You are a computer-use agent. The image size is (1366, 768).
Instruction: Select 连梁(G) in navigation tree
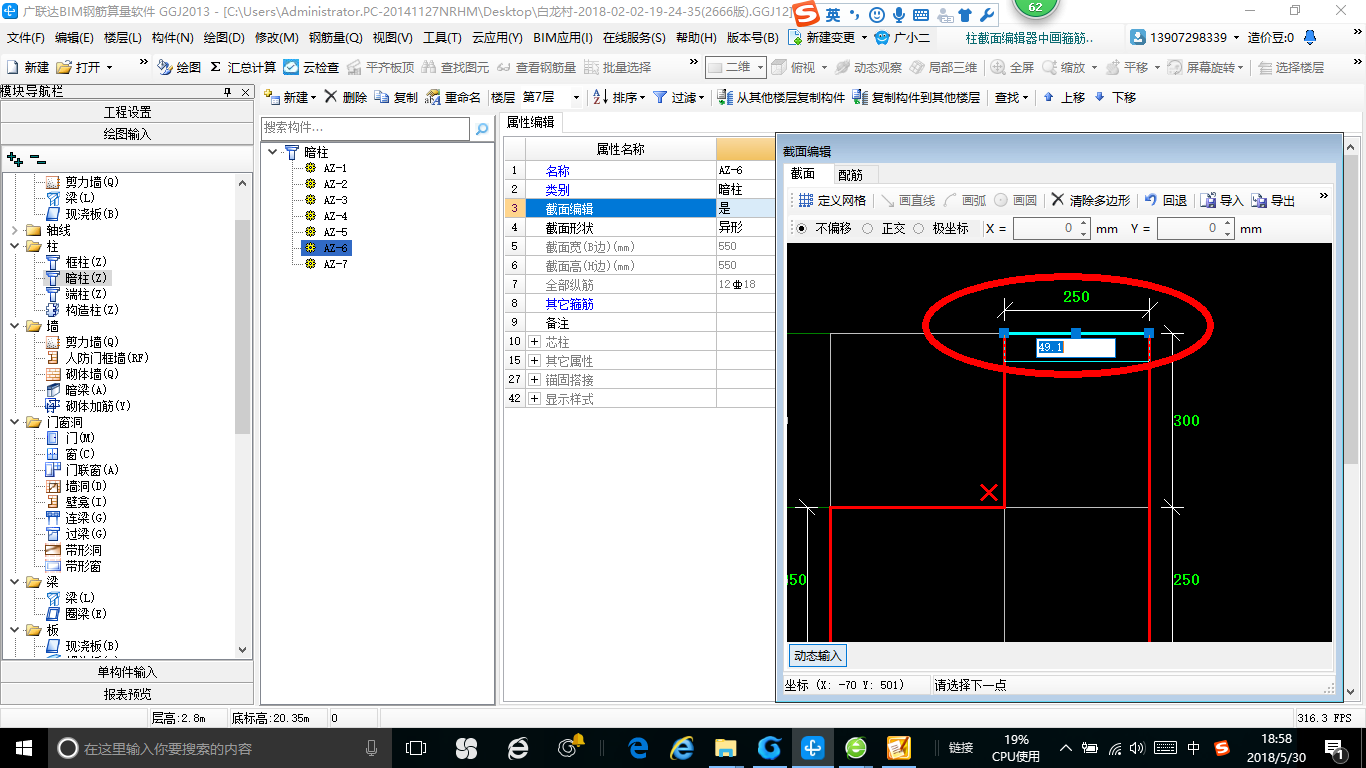pos(85,518)
